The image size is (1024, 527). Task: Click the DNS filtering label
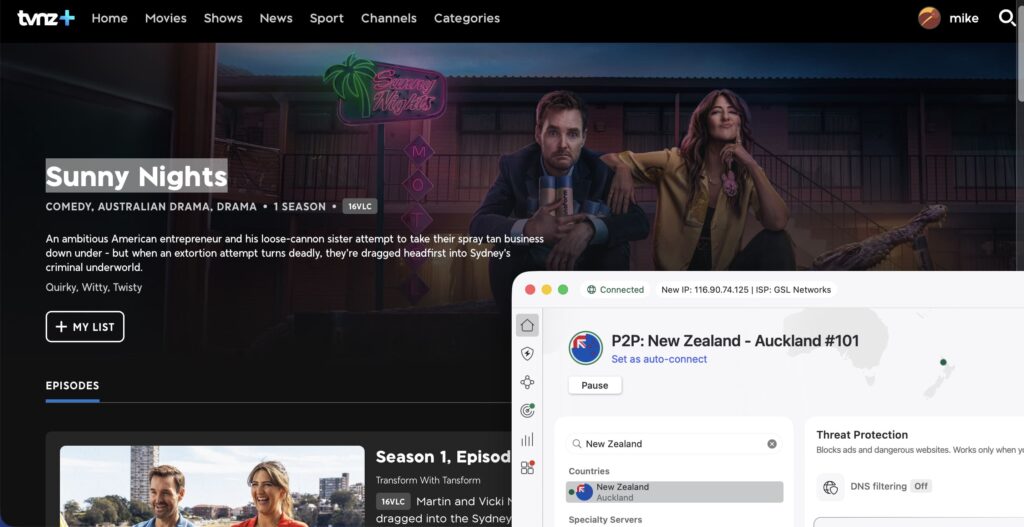tap(878, 487)
